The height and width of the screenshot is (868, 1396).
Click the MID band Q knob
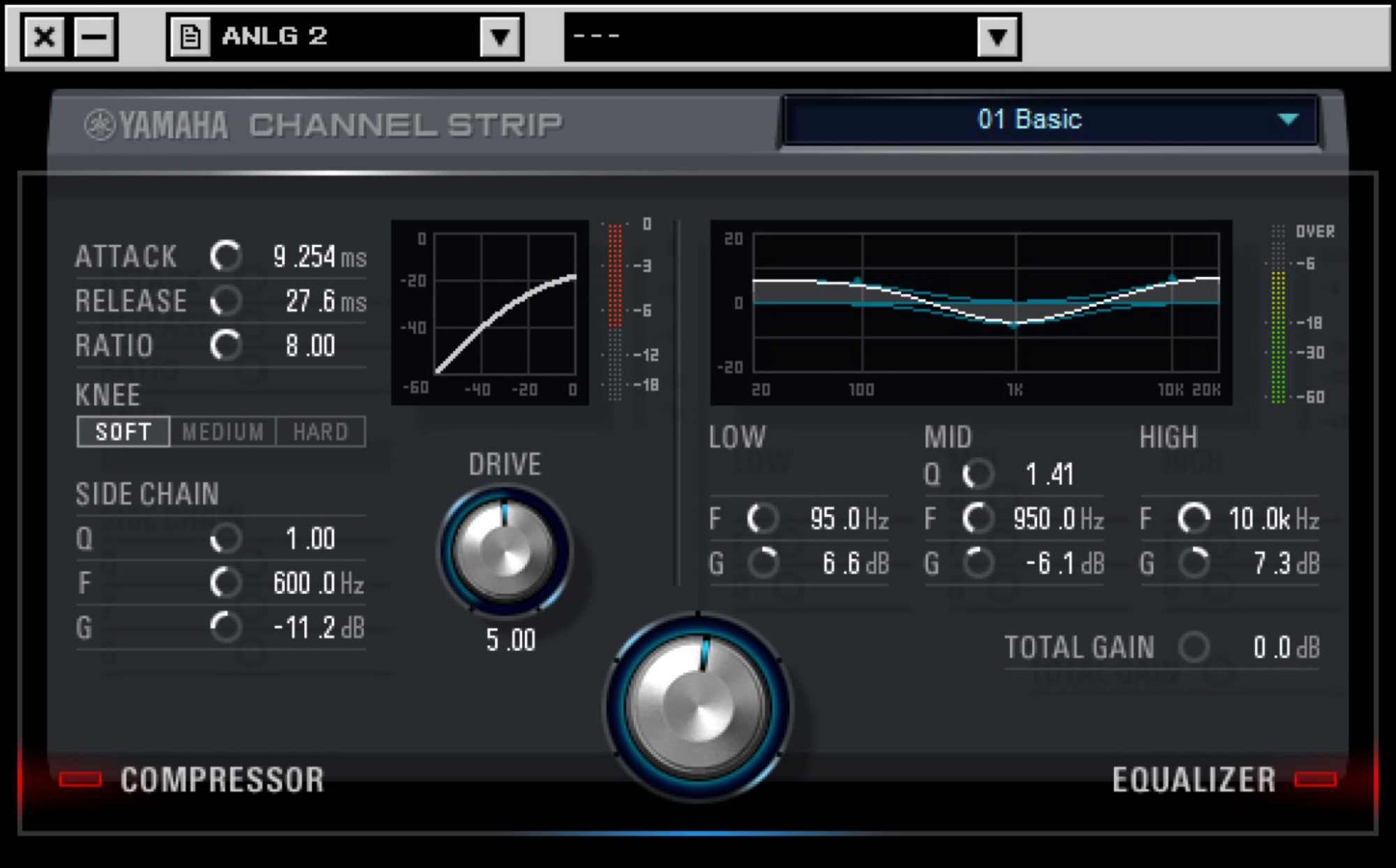[x=978, y=474]
